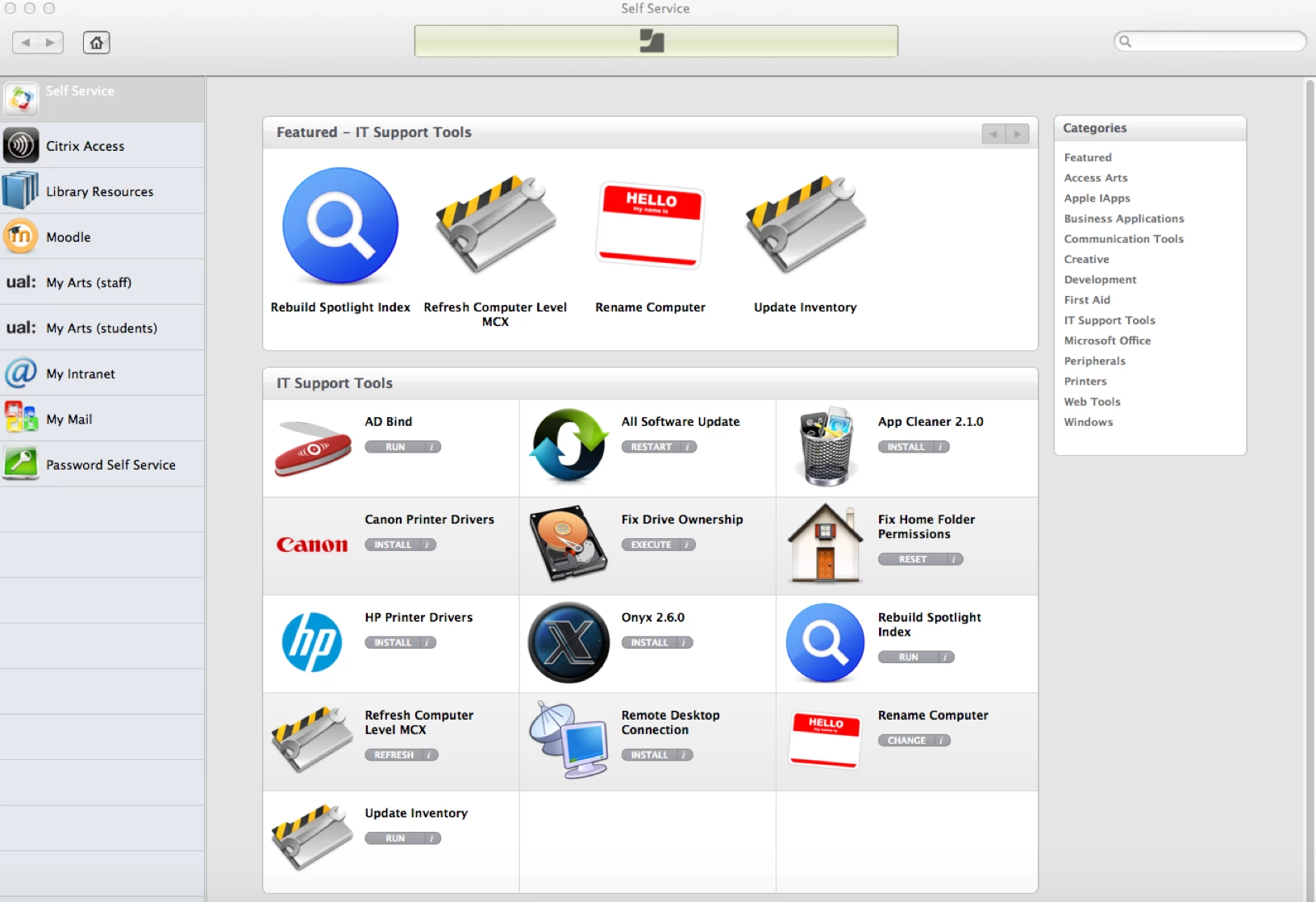This screenshot has height=902, width=1316.
Task: Click Fix Home Folder Permissions house icon
Action: coord(826,543)
